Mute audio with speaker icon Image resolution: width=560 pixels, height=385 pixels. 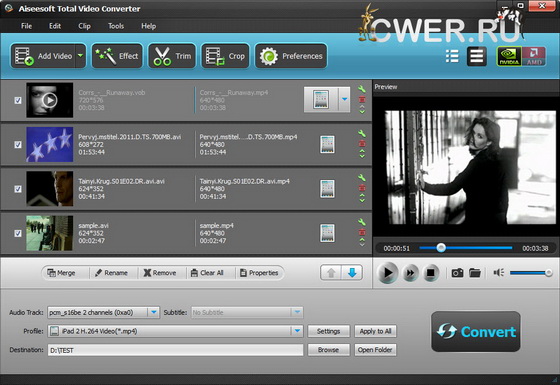pyautogui.click(x=499, y=273)
